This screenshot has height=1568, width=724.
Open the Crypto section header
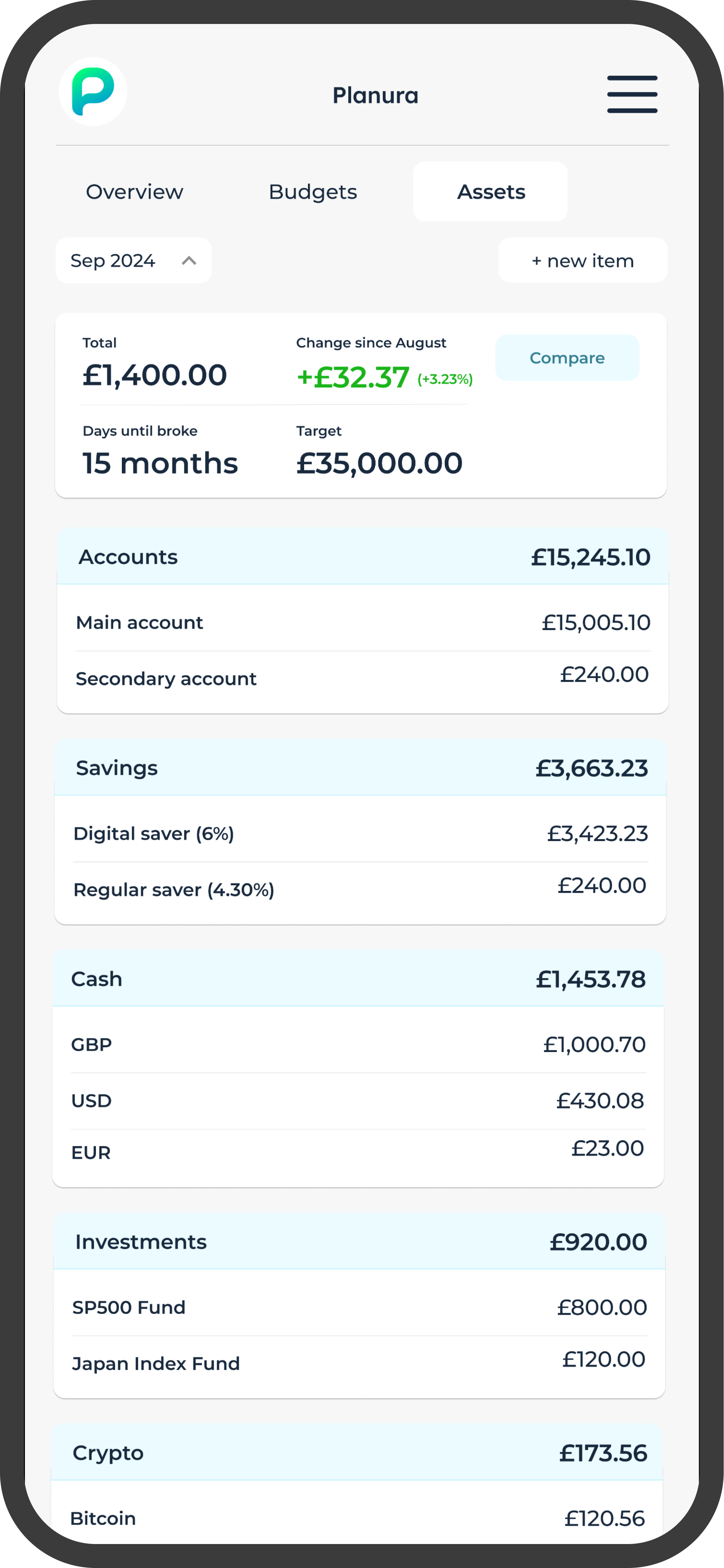[x=357, y=1453]
